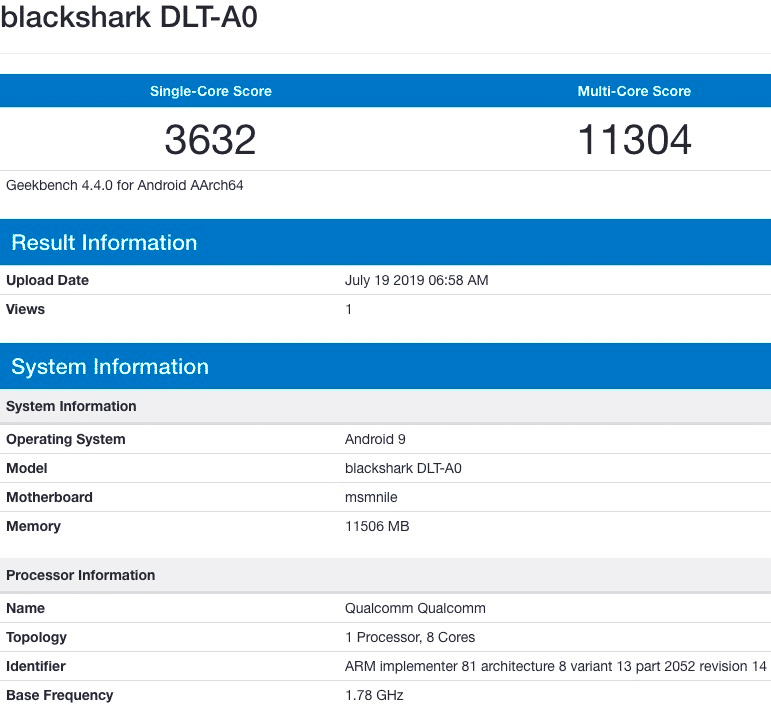Image resolution: width=771 pixels, height=705 pixels.
Task: Select the Upload Date row label
Action: coord(47,280)
